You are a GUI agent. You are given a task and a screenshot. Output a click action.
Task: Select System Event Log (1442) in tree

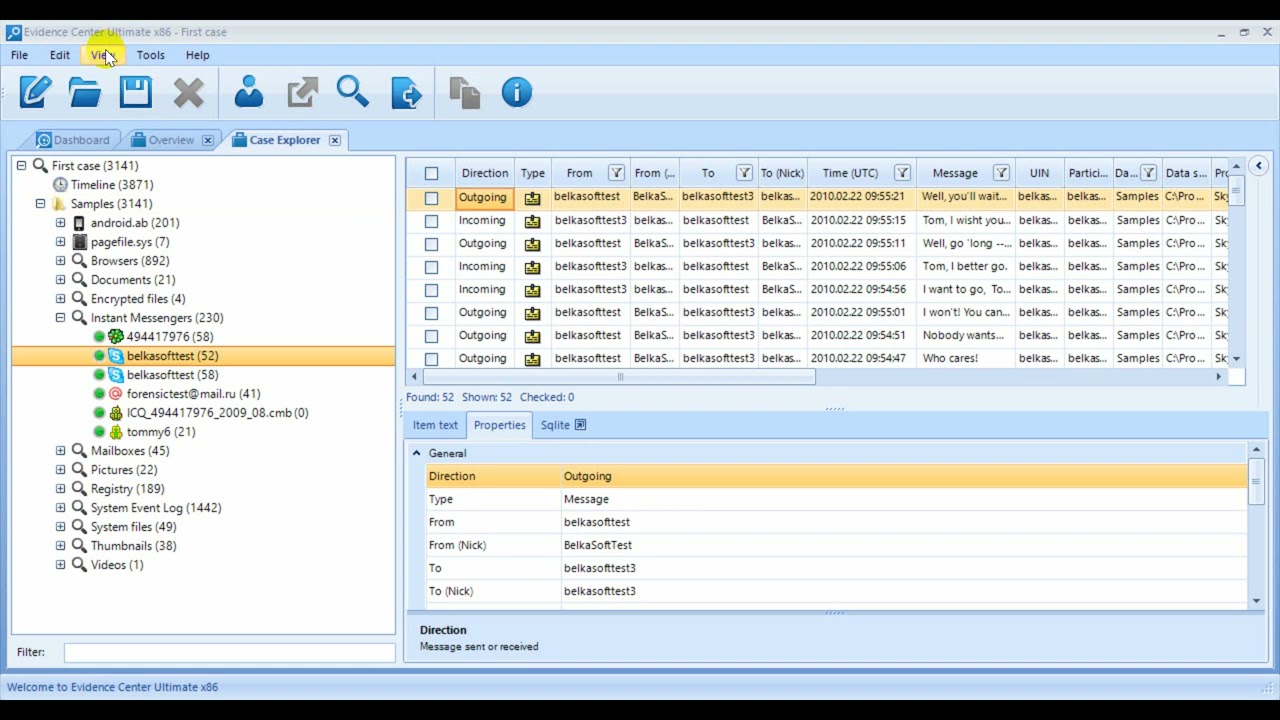coord(156,508)
